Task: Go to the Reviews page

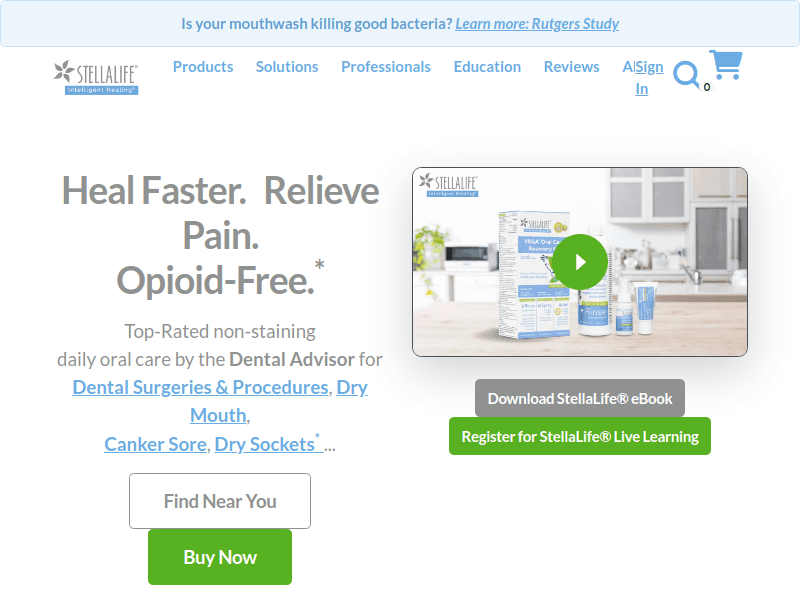Action: coord(571,67)
